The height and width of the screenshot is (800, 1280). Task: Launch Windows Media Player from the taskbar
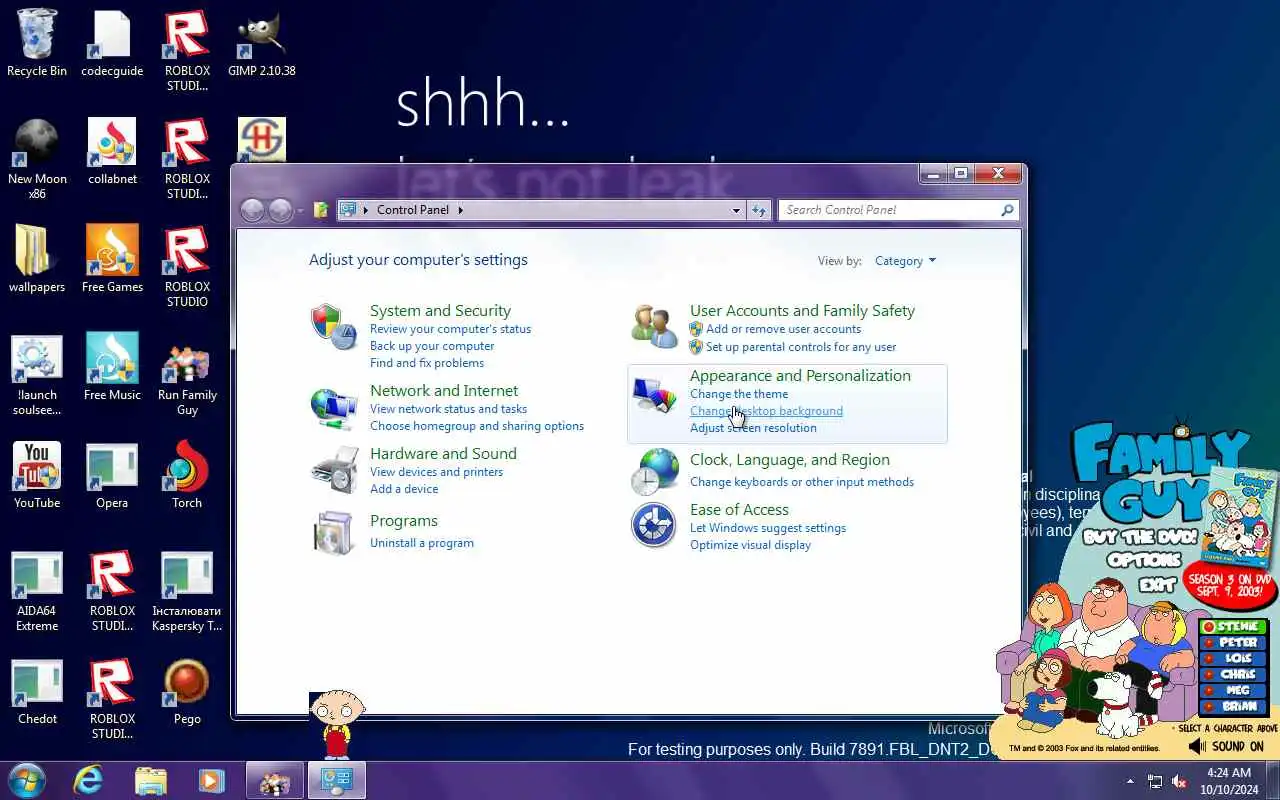[211, 780]
